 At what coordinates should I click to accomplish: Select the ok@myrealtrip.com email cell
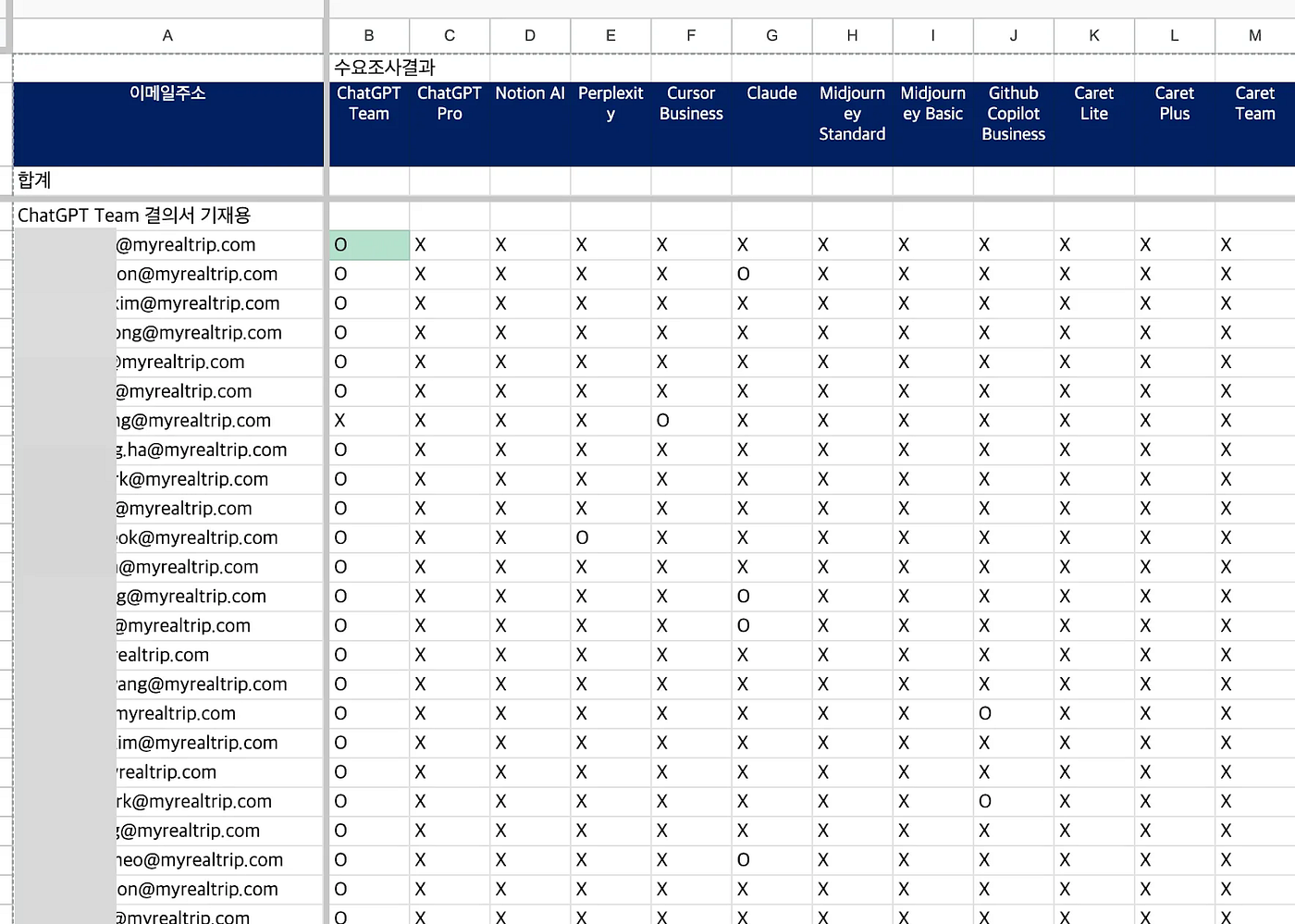click(x=167, y=538)
